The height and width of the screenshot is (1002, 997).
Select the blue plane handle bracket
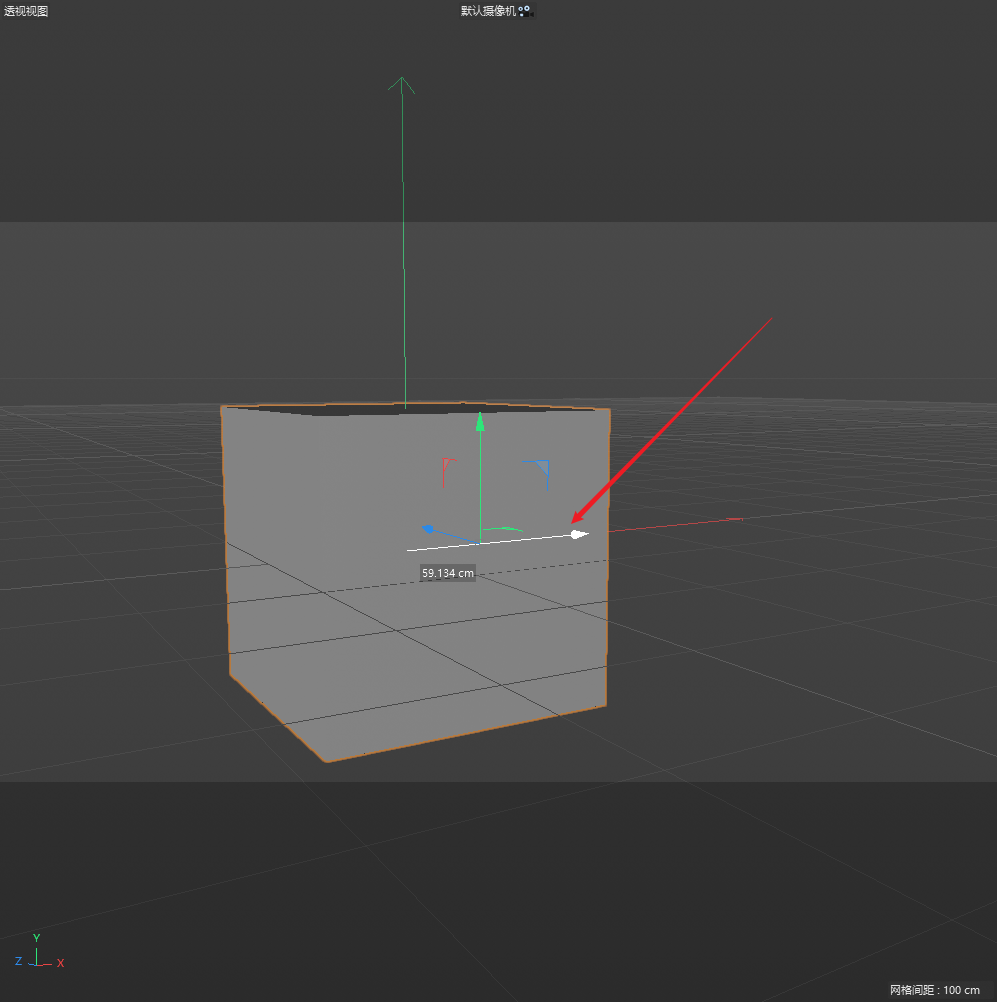542,466
